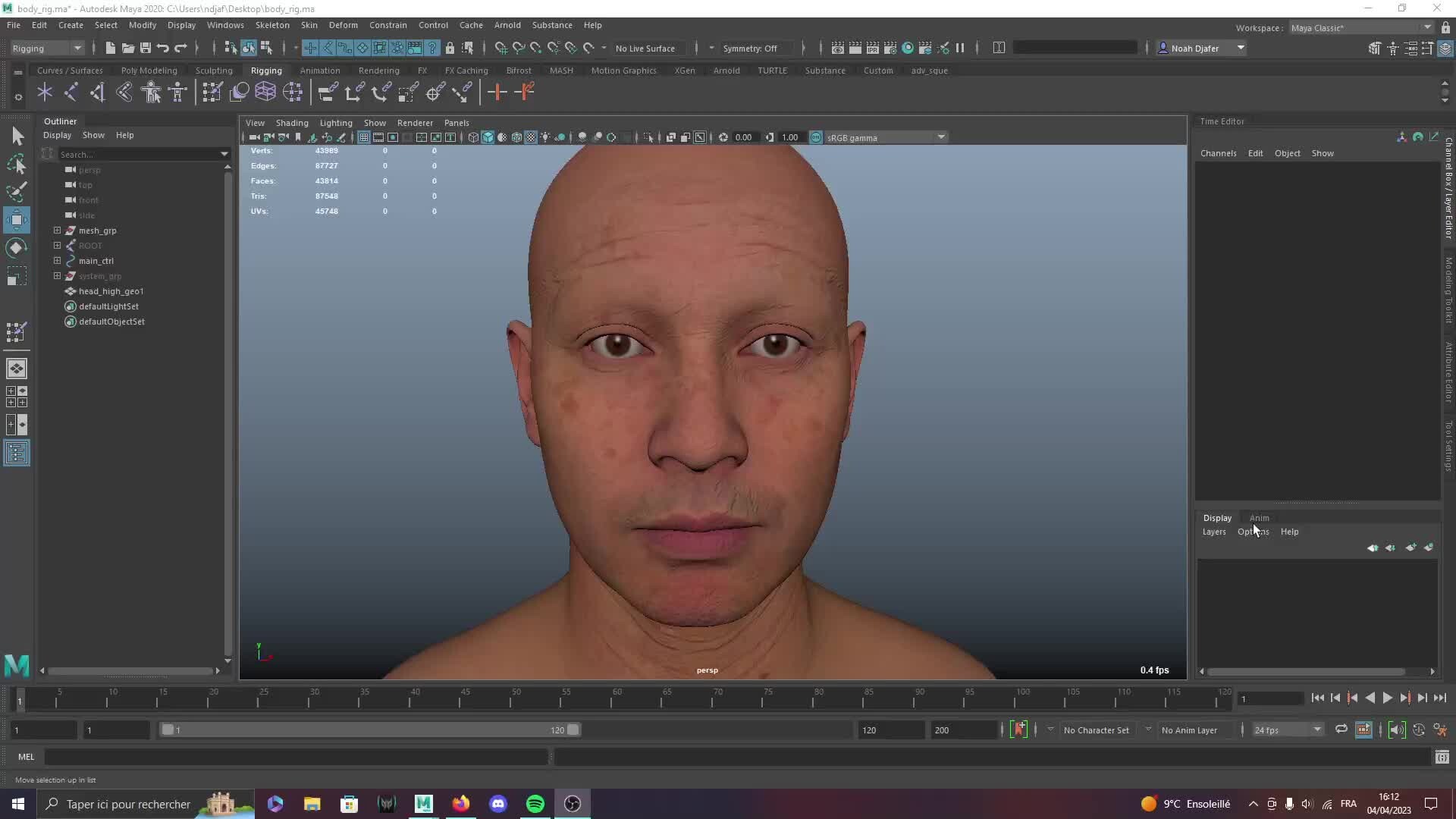Open the Skeleton menu

click(272, 25)
